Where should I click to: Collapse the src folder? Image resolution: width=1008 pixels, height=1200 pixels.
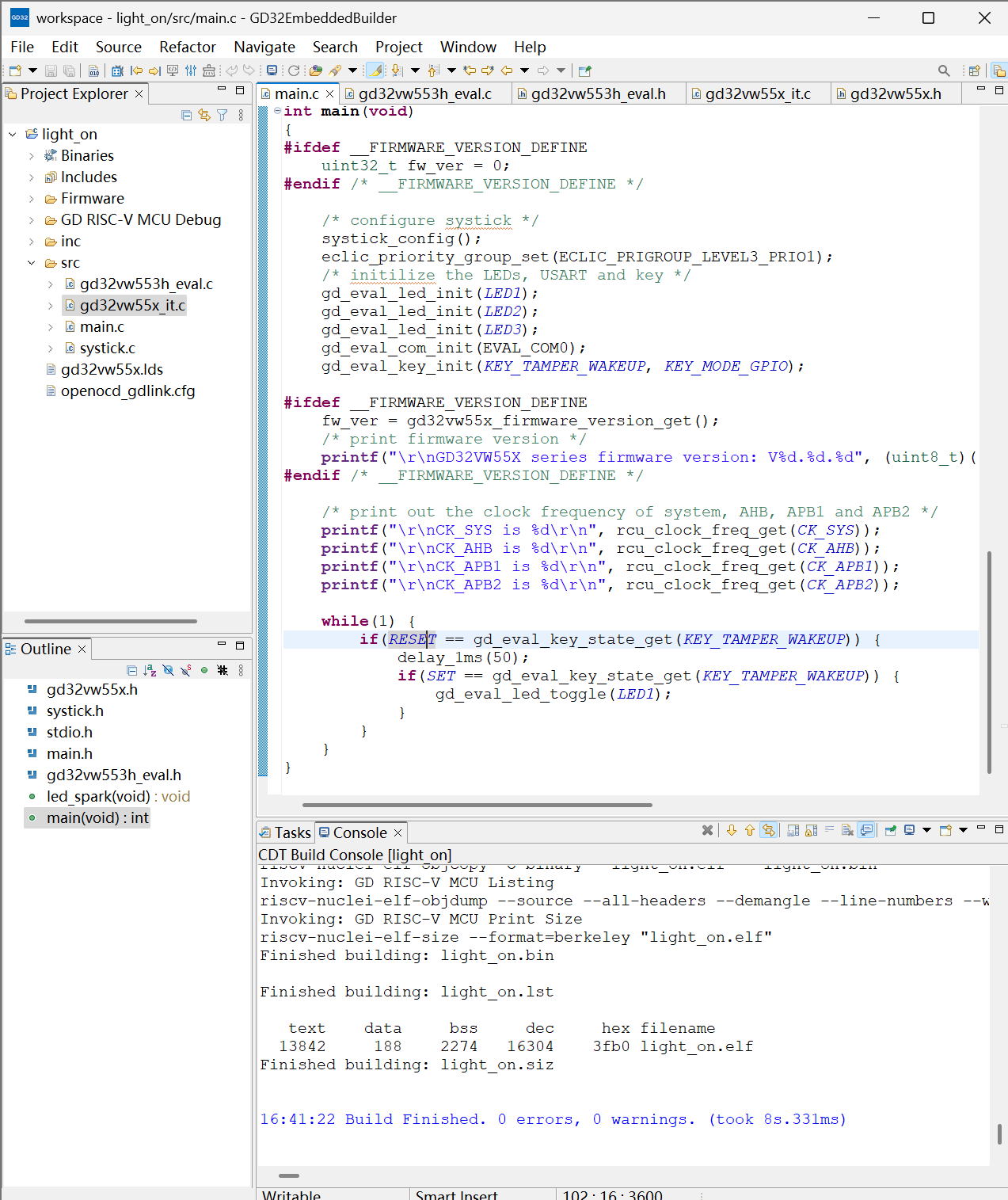[32, 263]
